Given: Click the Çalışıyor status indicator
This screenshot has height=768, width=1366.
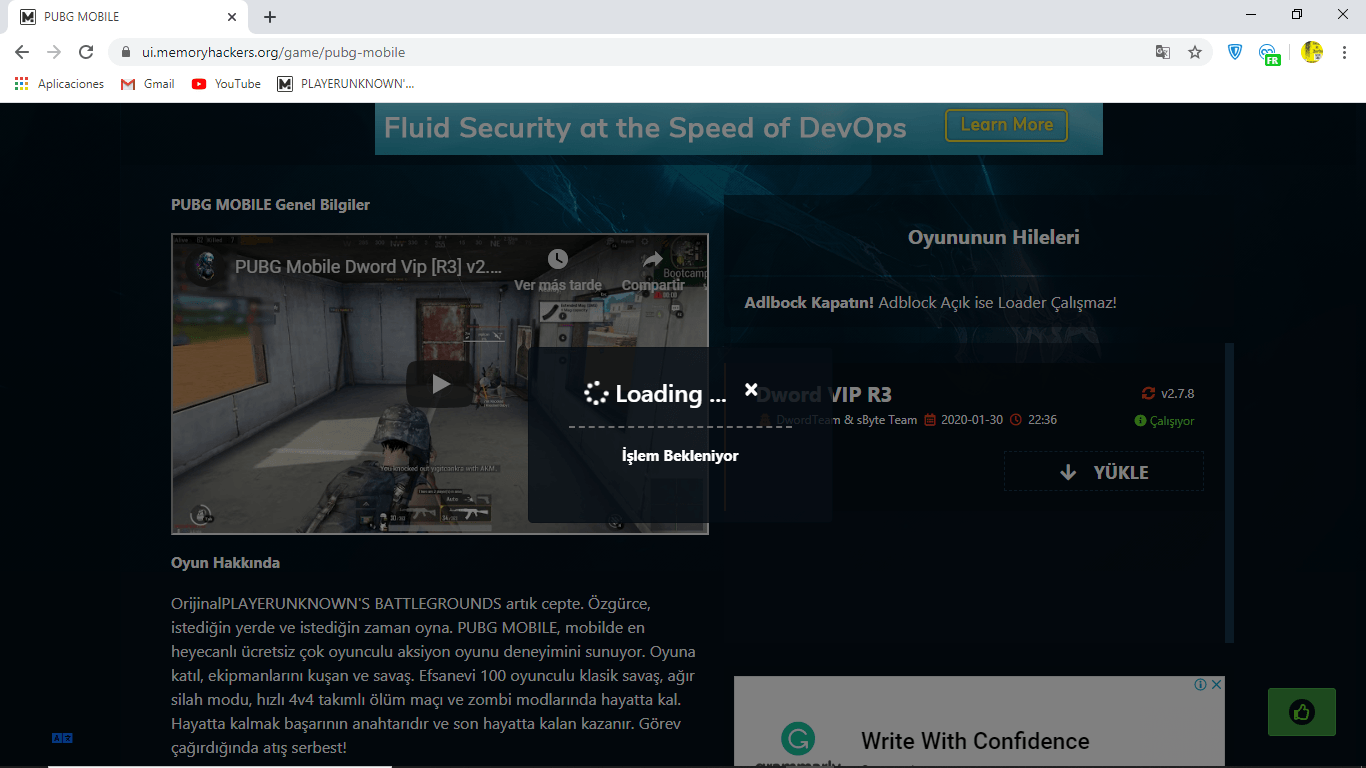Looking at the screenshot, I should [1165, 421].
